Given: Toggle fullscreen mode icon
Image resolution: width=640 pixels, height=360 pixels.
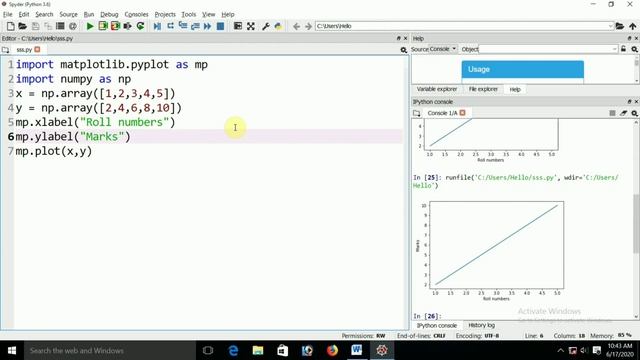Looking at the screenshot, I should [251, 26].
